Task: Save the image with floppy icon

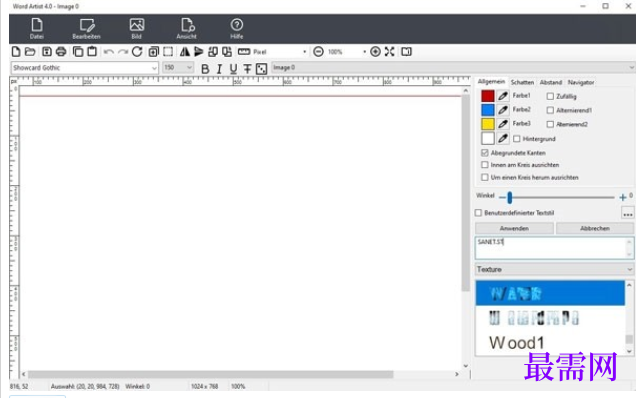Action: click(47, 52)
